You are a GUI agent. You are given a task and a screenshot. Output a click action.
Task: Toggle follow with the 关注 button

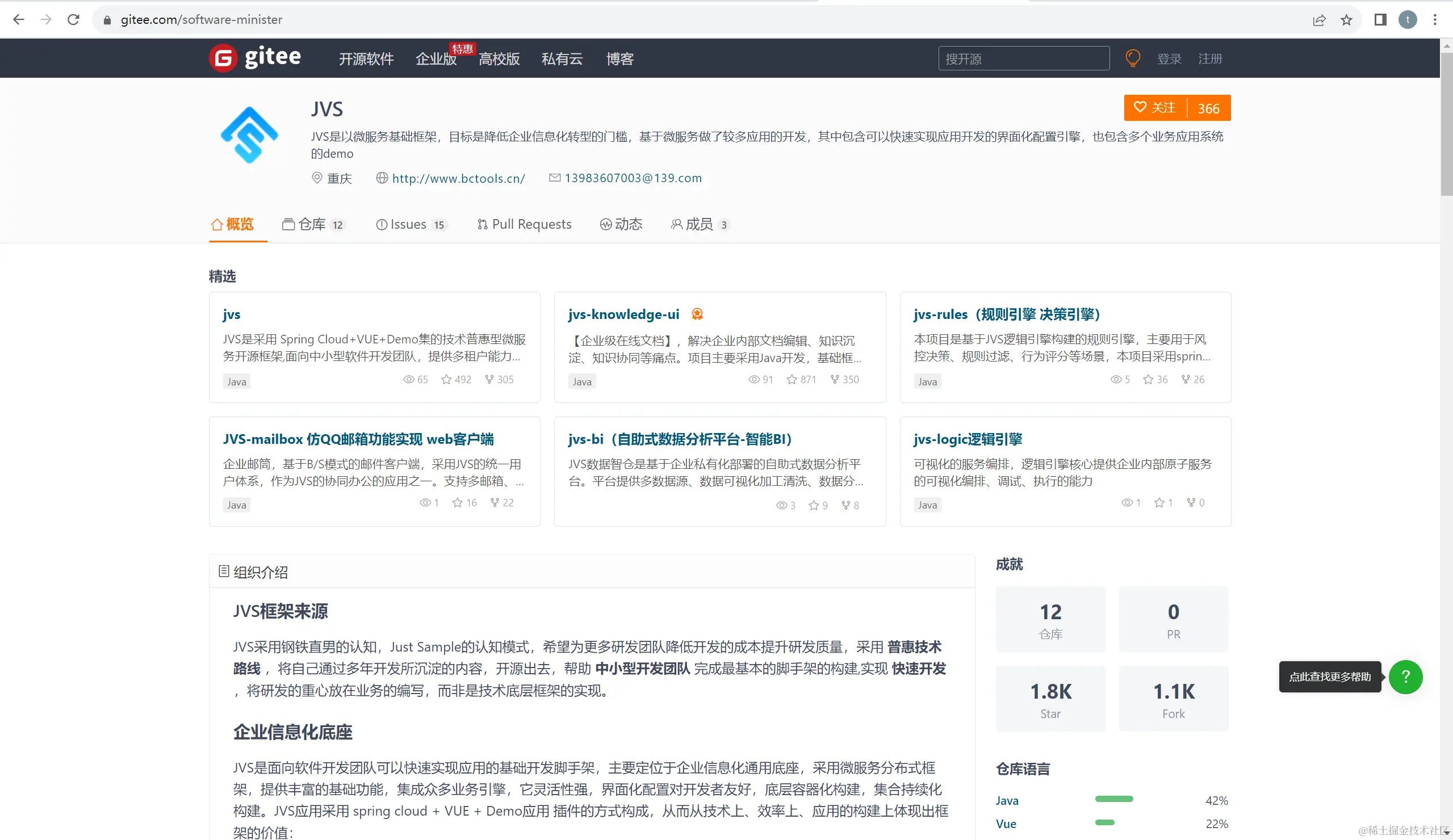coord(1155,108)
